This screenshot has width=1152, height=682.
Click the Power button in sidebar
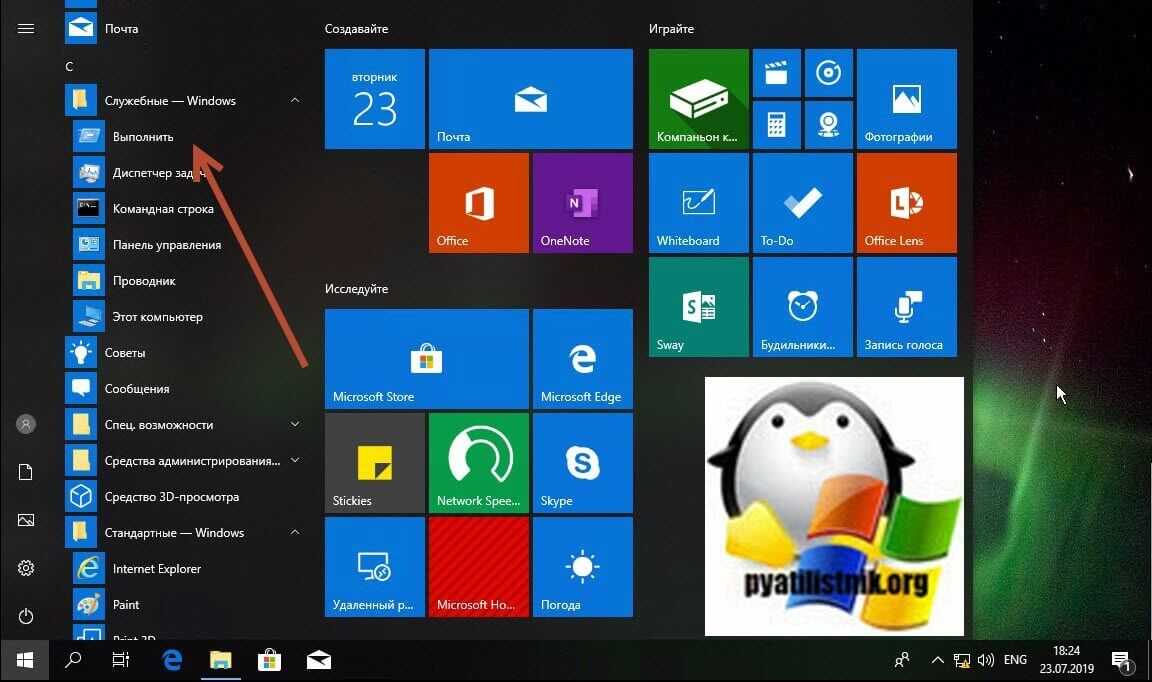coord(26,617)
